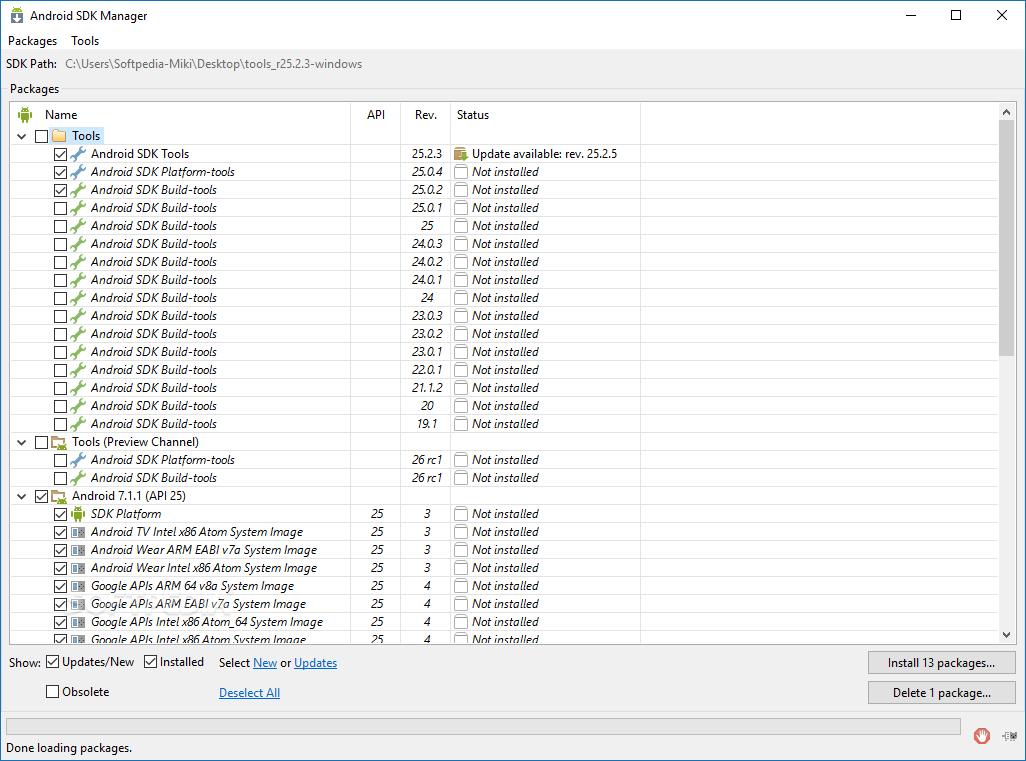
Task: Click the Android 7.1.1 (API 25) folder icon
Action: [x=60, y=496]
